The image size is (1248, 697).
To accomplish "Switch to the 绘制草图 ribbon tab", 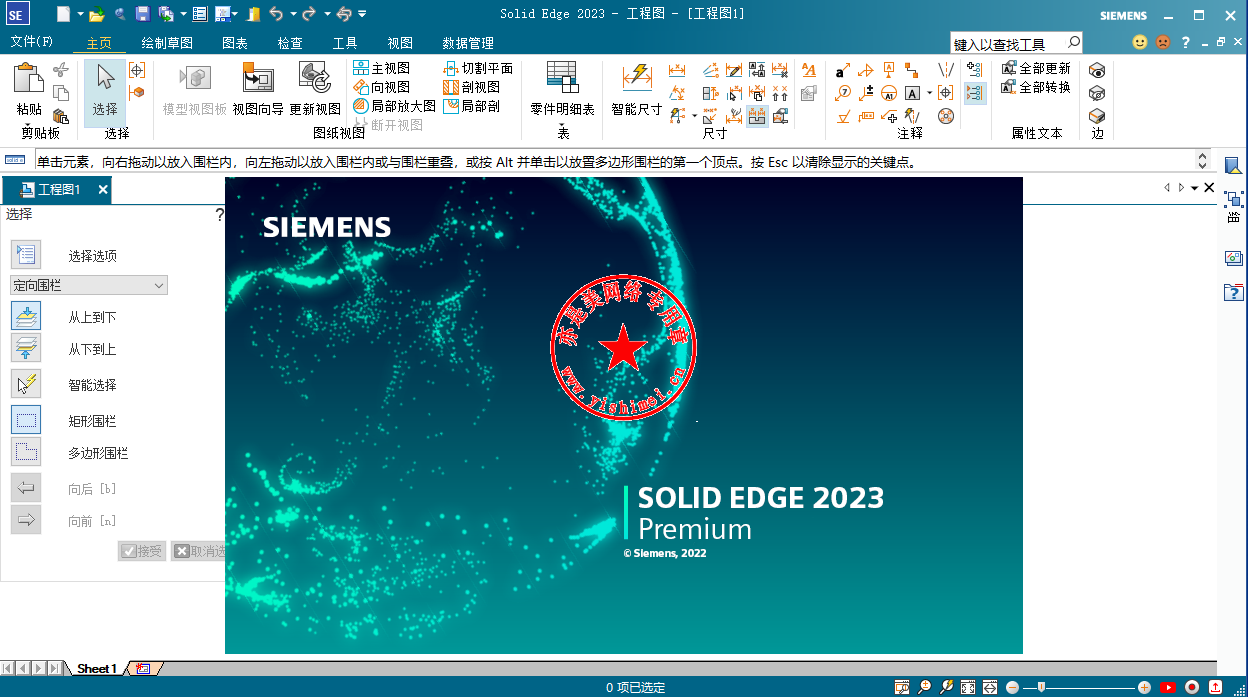I will 167,43.
